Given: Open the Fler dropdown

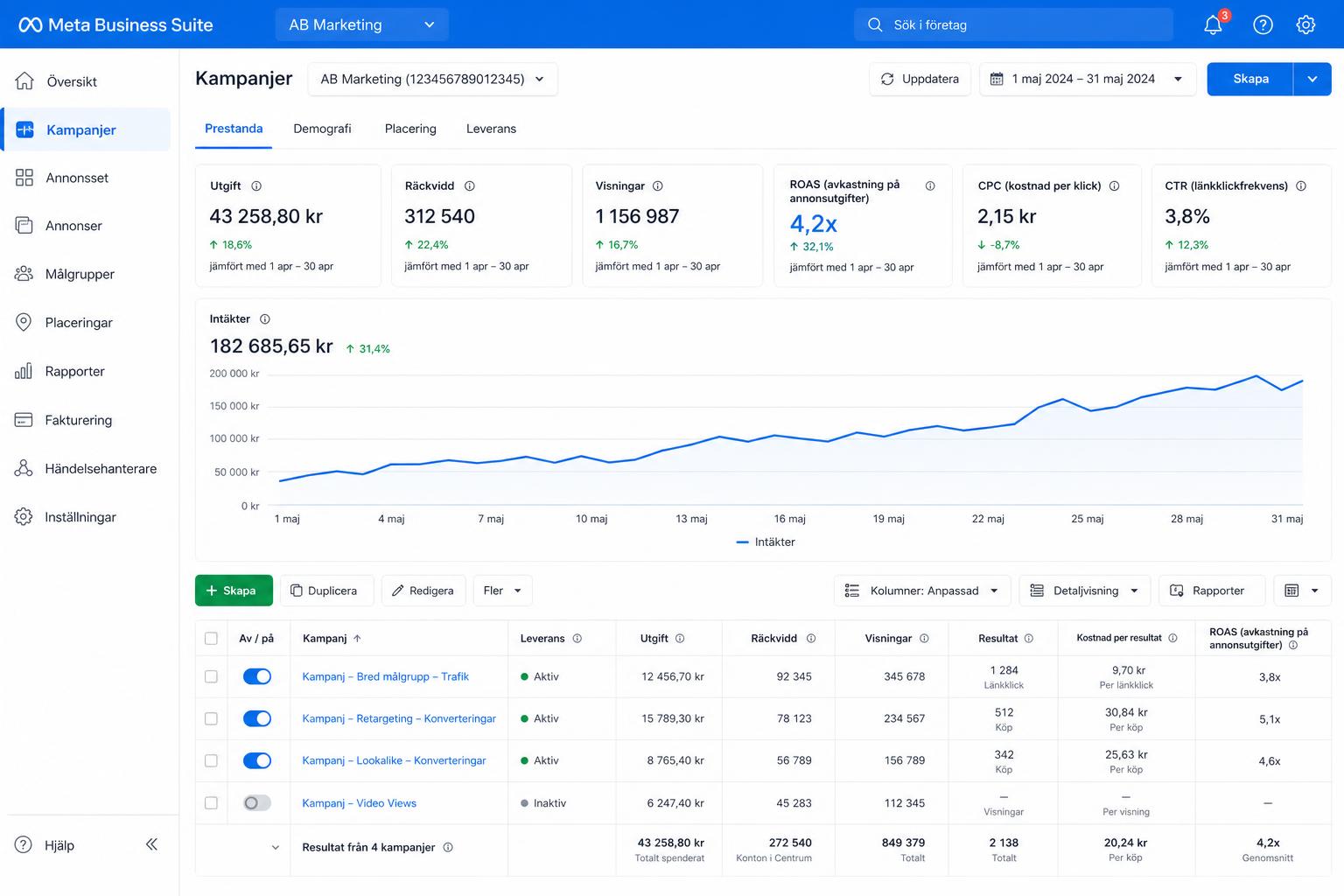Looking at the screenshot, I should (x=502, y=591).
